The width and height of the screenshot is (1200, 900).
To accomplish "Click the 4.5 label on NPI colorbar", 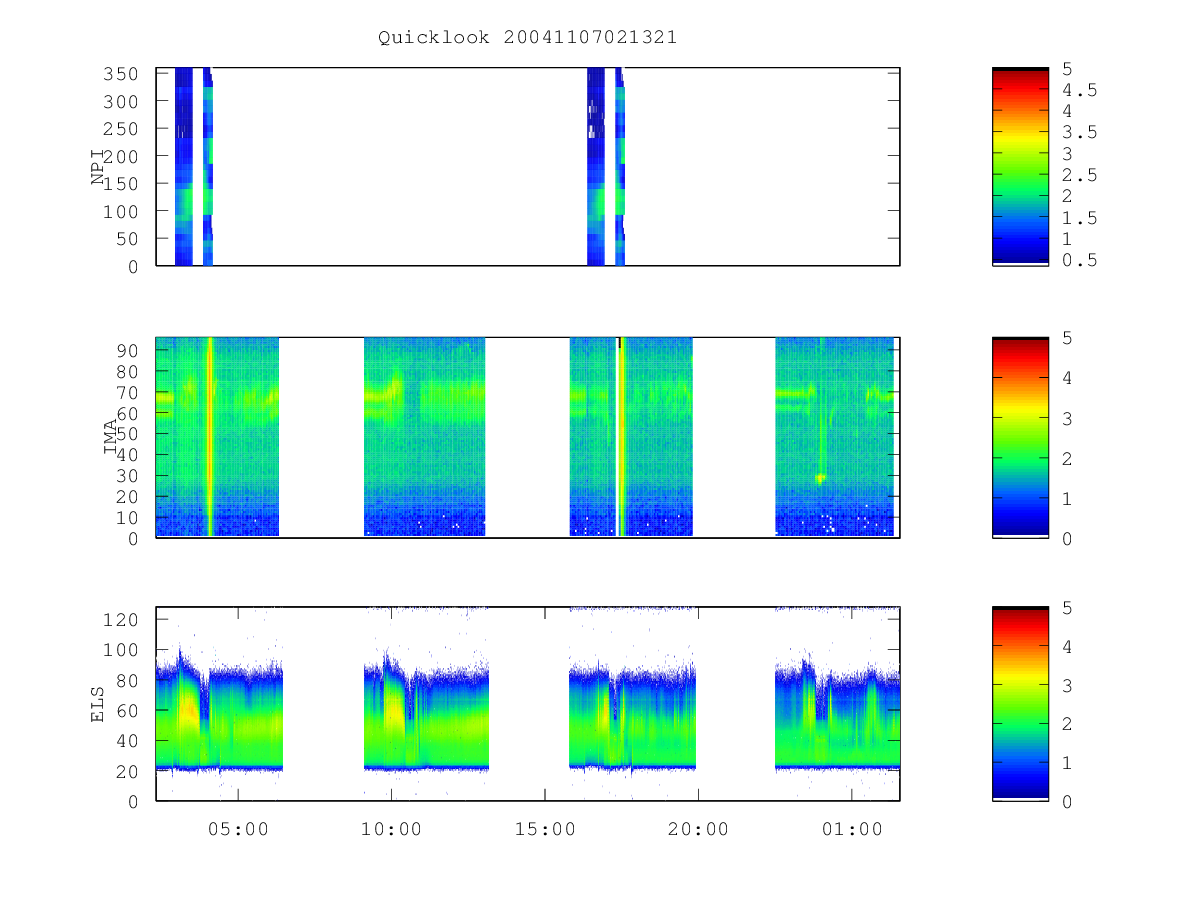I will coord(1079,90).
